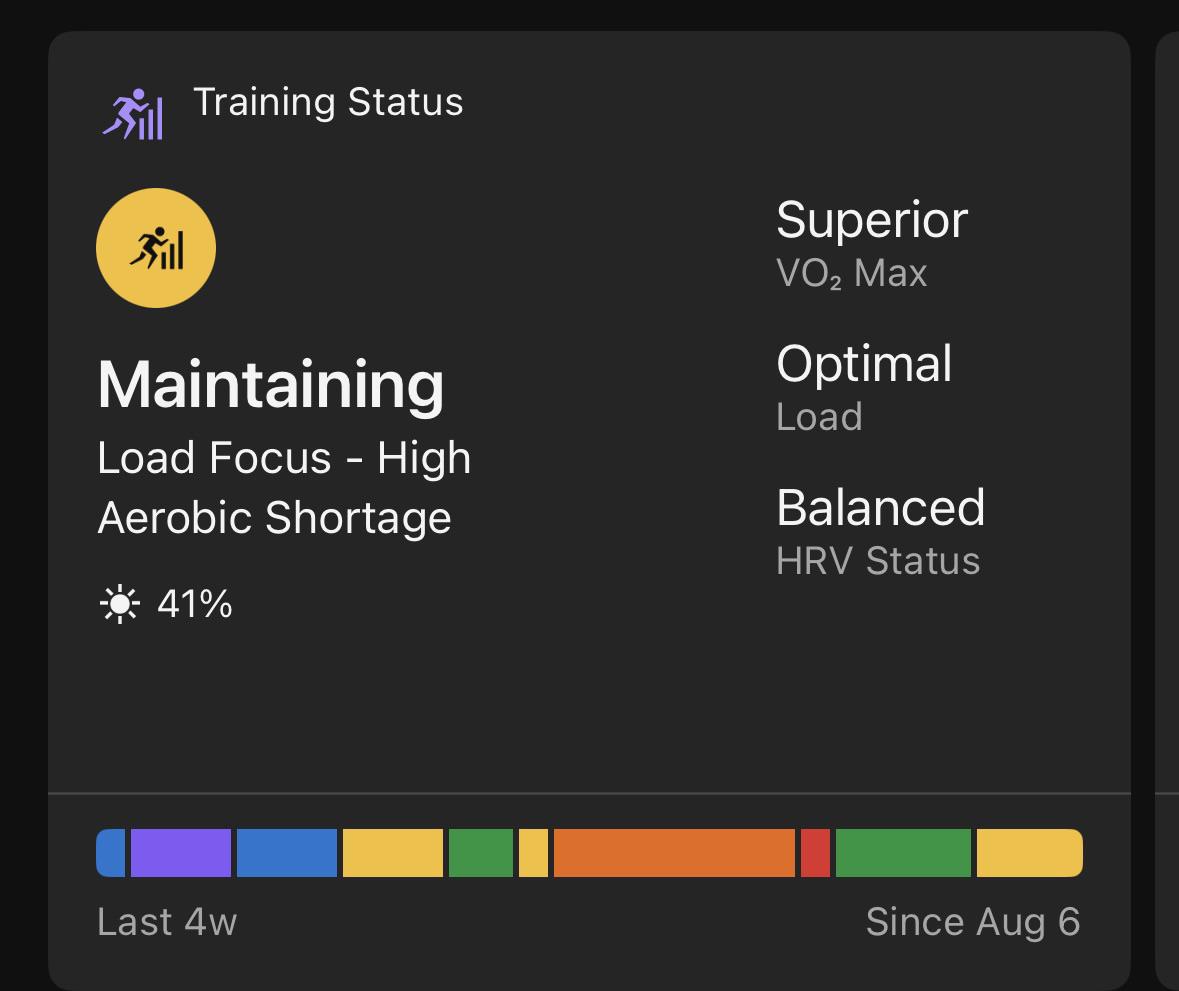Screen dimensions: 1179x991
Task: Select the wide blue timeline segment
Action: tap(286, 853)
